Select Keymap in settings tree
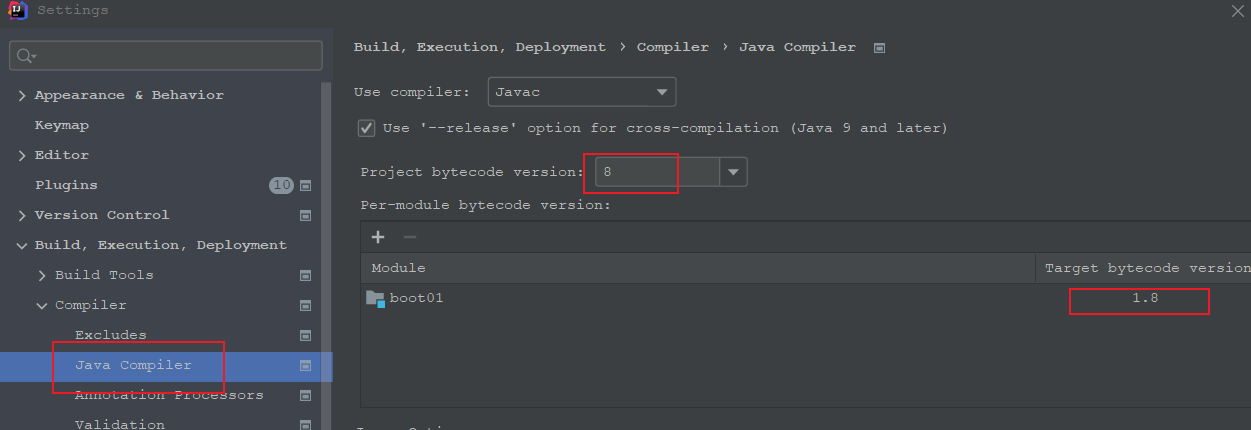Screen dimensions: 1251x430 (62, 125)
